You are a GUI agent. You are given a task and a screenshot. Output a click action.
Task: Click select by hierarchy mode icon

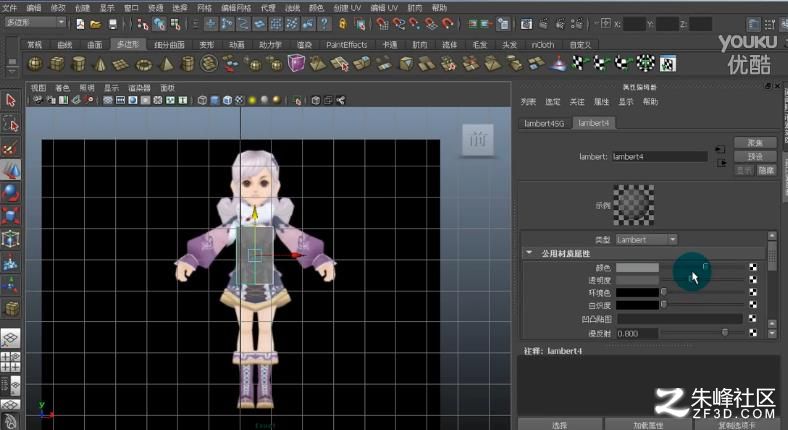pos(143,24)
